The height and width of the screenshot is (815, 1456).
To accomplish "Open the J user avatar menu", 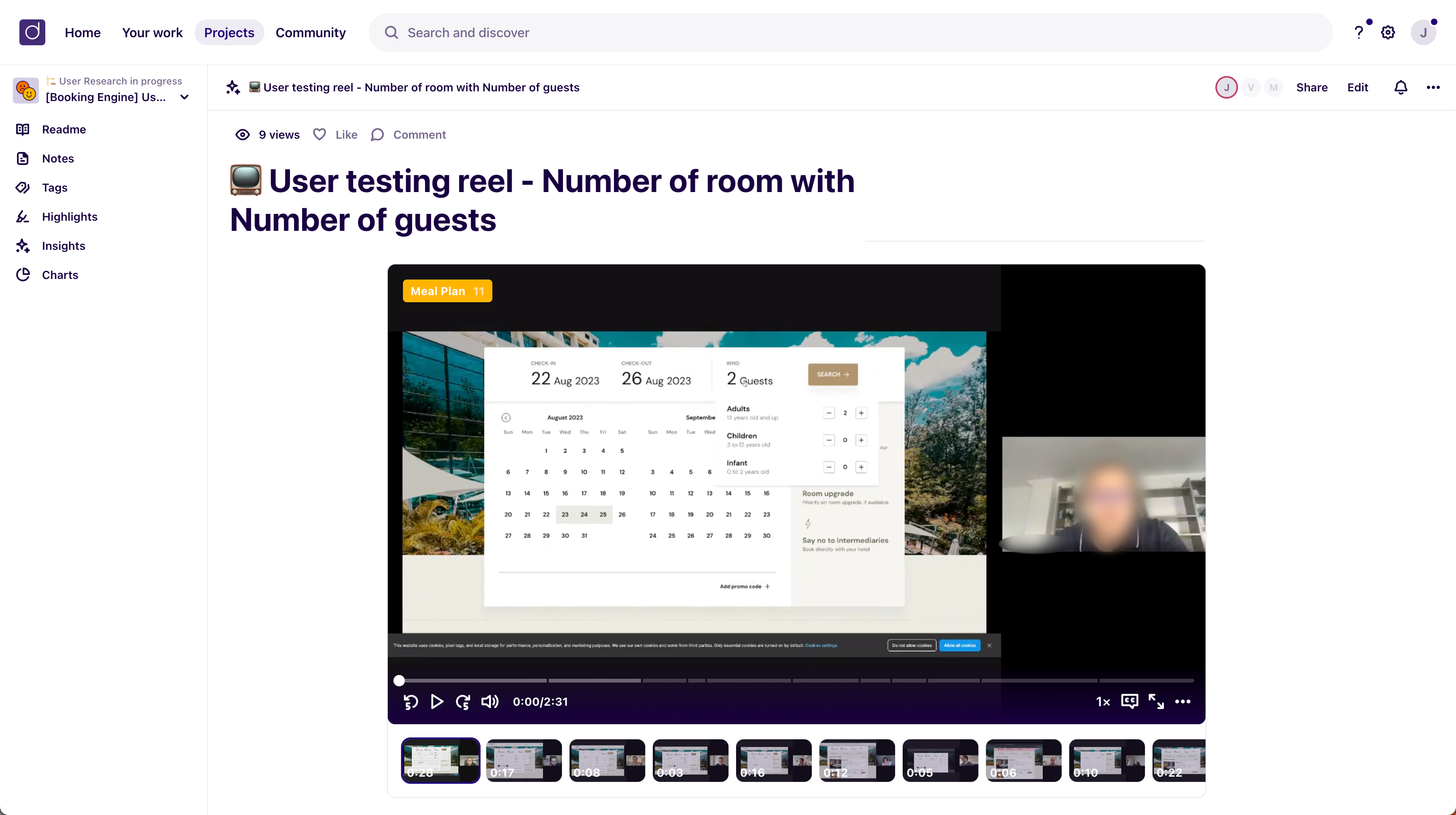I will 1423,32.
